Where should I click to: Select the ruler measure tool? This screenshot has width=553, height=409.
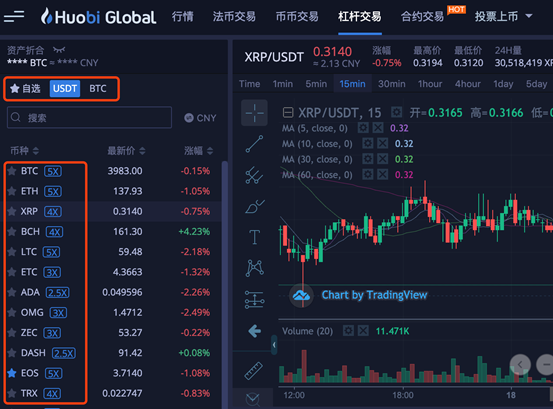click(x=254, y=371)
